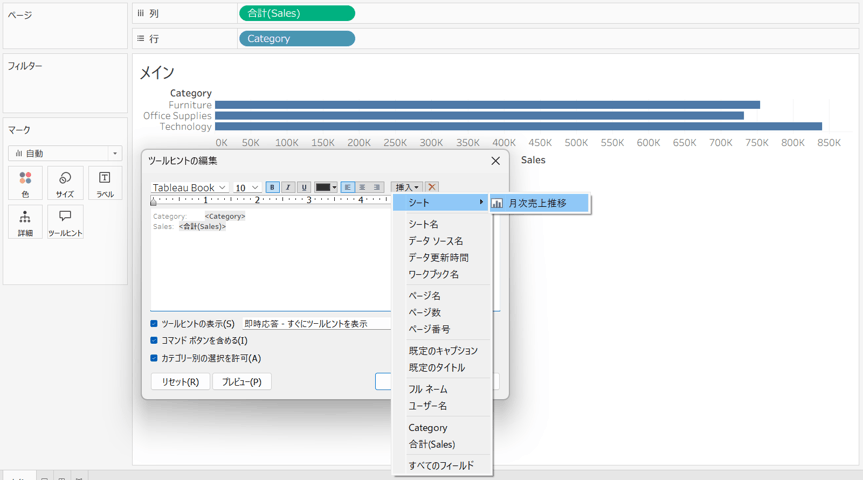This screenshot has height=480, width=863.
Task: Open the font size dropdown showing 10
Action: click(247, 187)
